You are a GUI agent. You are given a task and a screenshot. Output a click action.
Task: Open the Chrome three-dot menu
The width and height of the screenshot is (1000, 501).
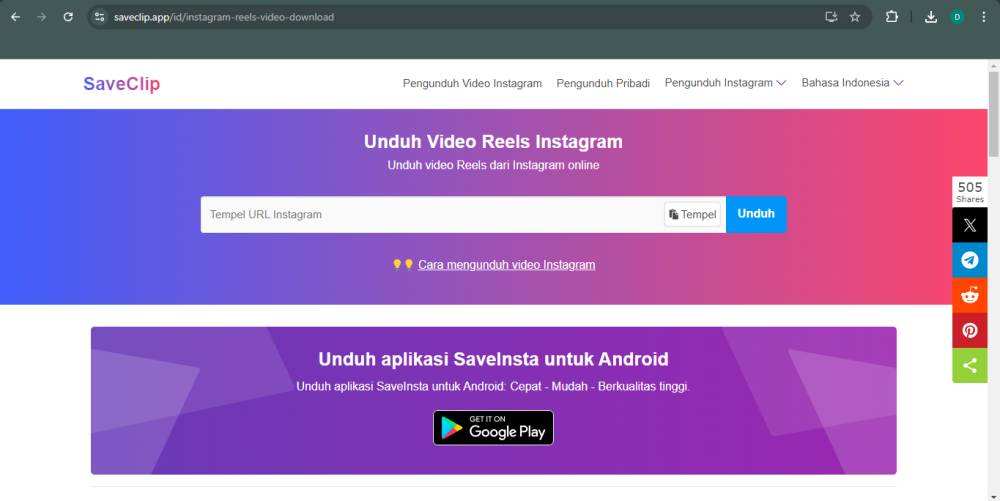click(984, 17)
